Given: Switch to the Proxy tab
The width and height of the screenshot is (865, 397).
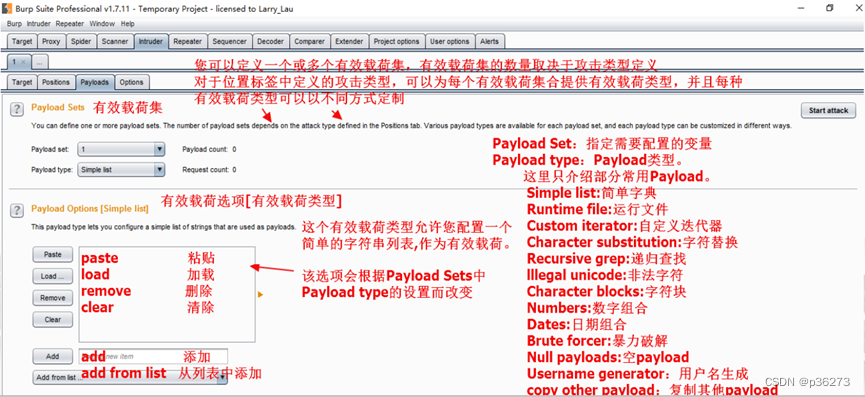Looking at the screenshot, I should click(x=51, y=41).
